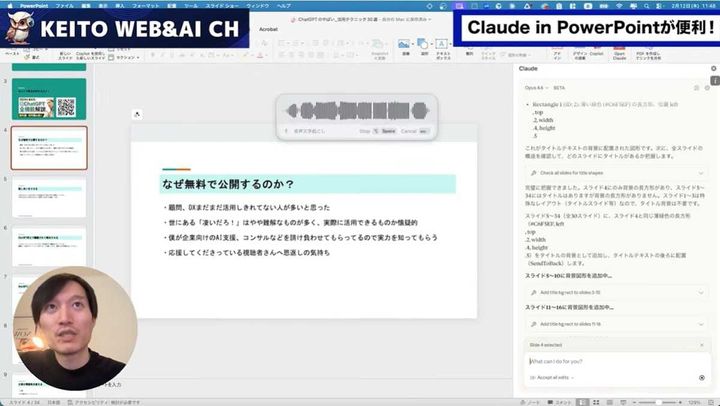Expand 'Check all slides for title shapes' step
This screenshot has height=406, width=720.
[616, 173]
